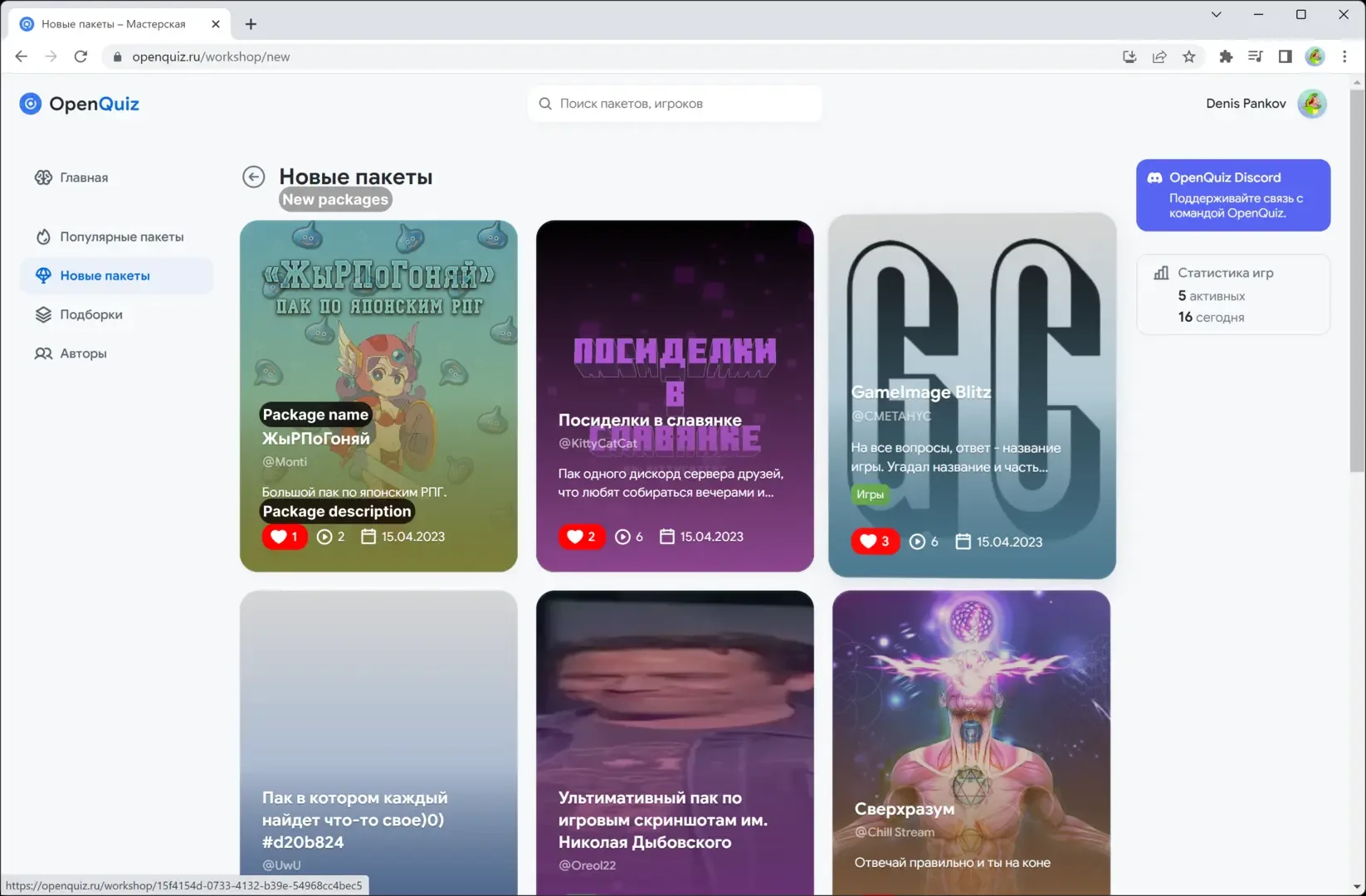
Task: Show the browser side panel
Action: (x=1285, y=56)
